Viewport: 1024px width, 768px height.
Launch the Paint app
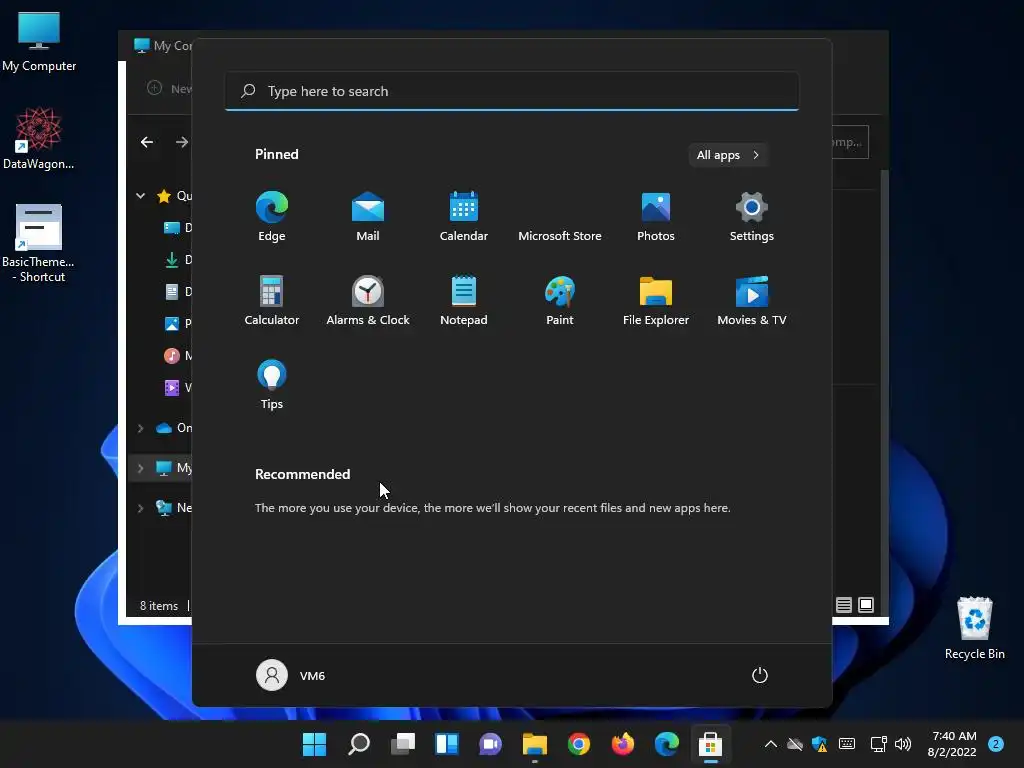coord(560,300)
